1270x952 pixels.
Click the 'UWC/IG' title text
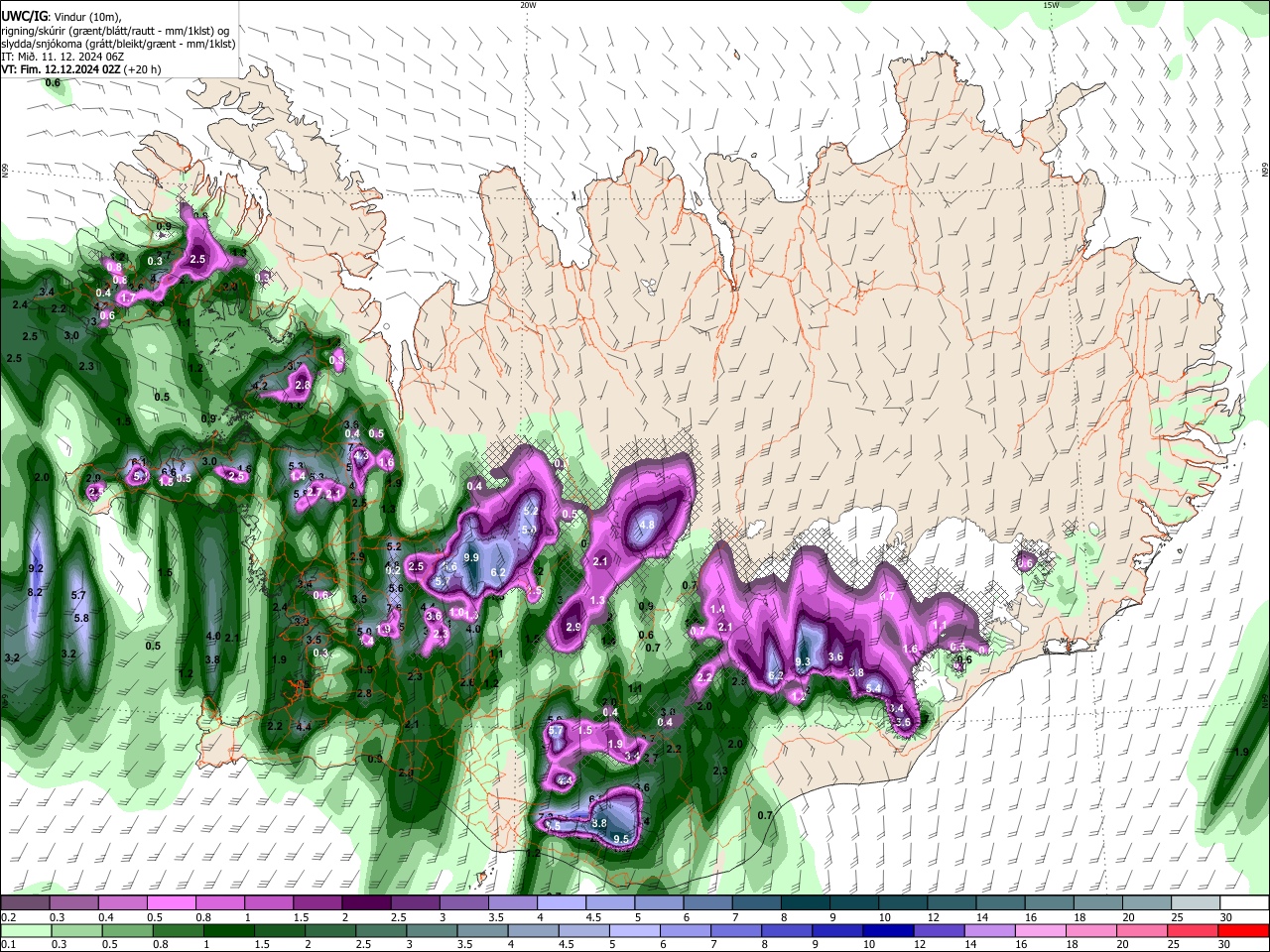pyautogui.click(x=24, y=16)
